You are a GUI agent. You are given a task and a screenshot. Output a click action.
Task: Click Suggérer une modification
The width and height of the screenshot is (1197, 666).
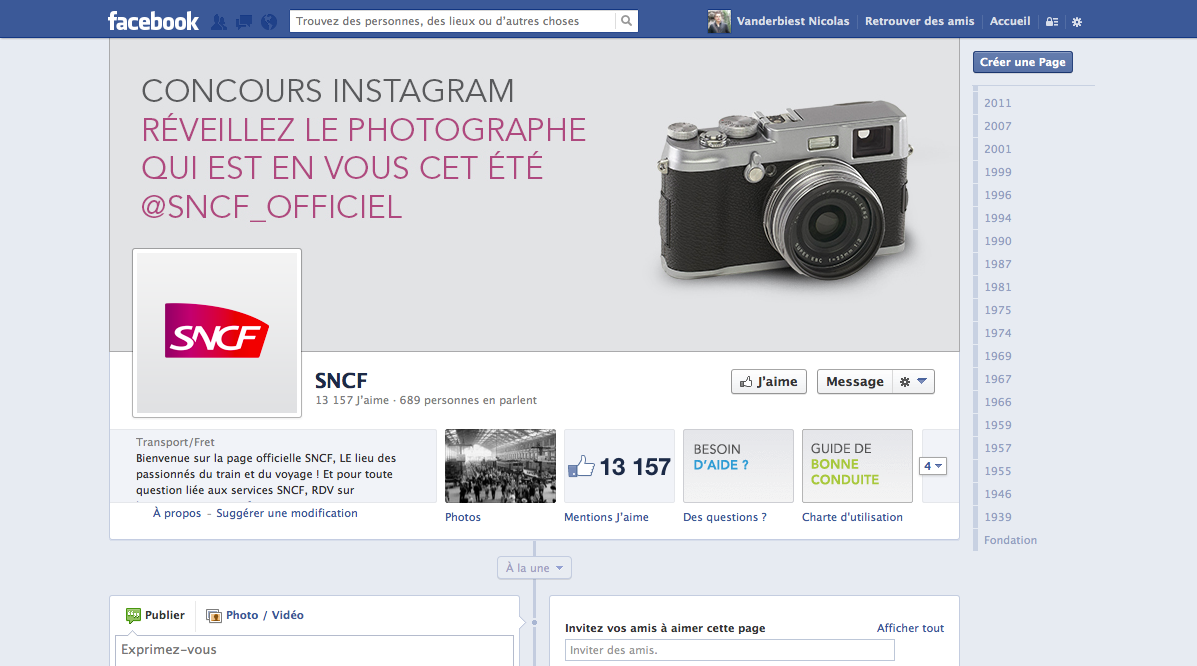tap(286, 513)
